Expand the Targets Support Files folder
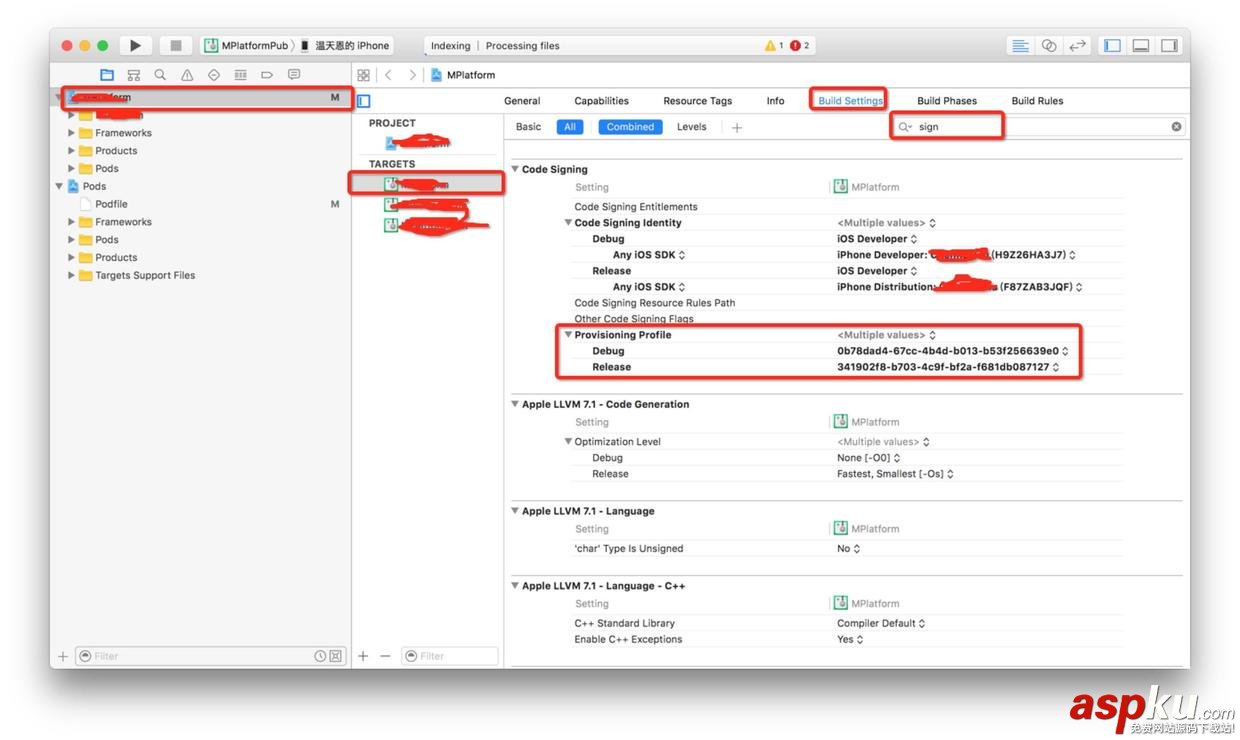Viewport: 1240px width, 740px height. pyautogui.click(x=71, y=275)
